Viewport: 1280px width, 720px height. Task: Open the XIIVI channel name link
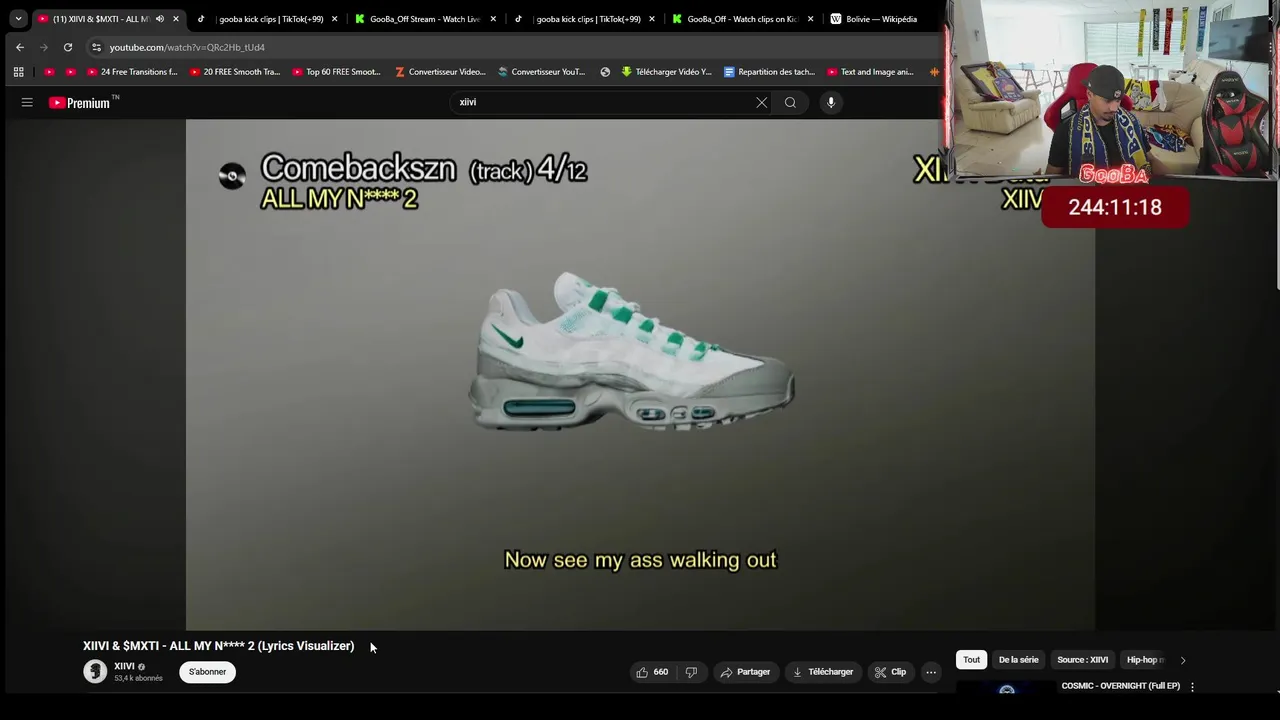(124, 666)
